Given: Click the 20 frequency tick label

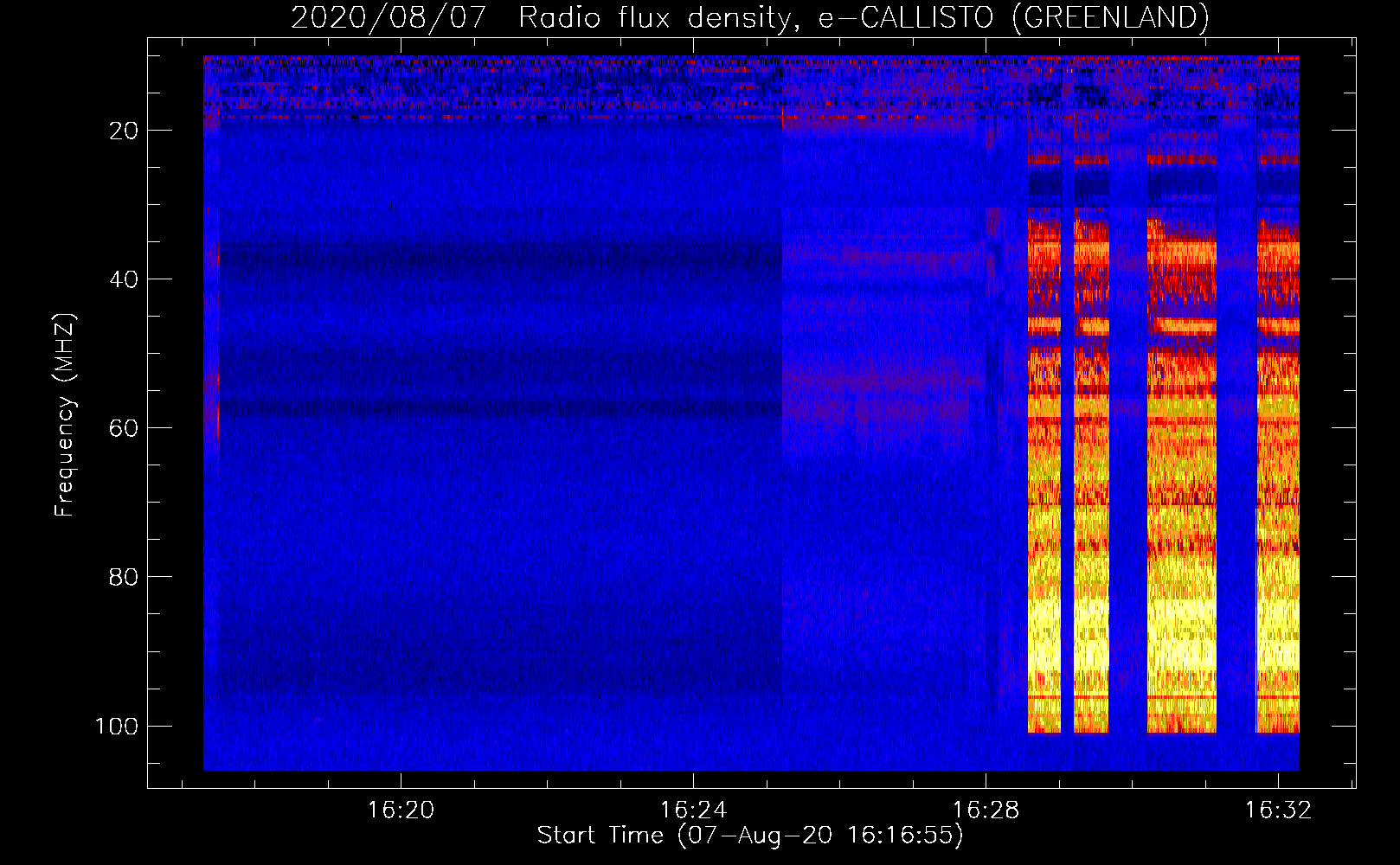Looking at the screenshot, I should pyautogui.click(x=124, y=131).
